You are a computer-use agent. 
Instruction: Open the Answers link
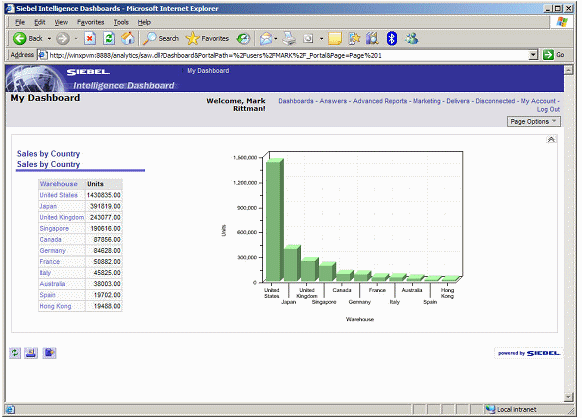pos(333,101)
